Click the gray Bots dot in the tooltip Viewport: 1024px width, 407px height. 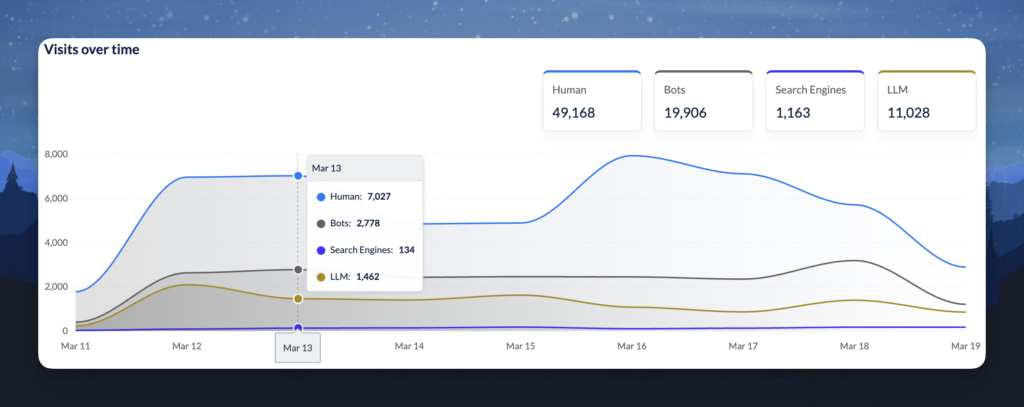320,223
